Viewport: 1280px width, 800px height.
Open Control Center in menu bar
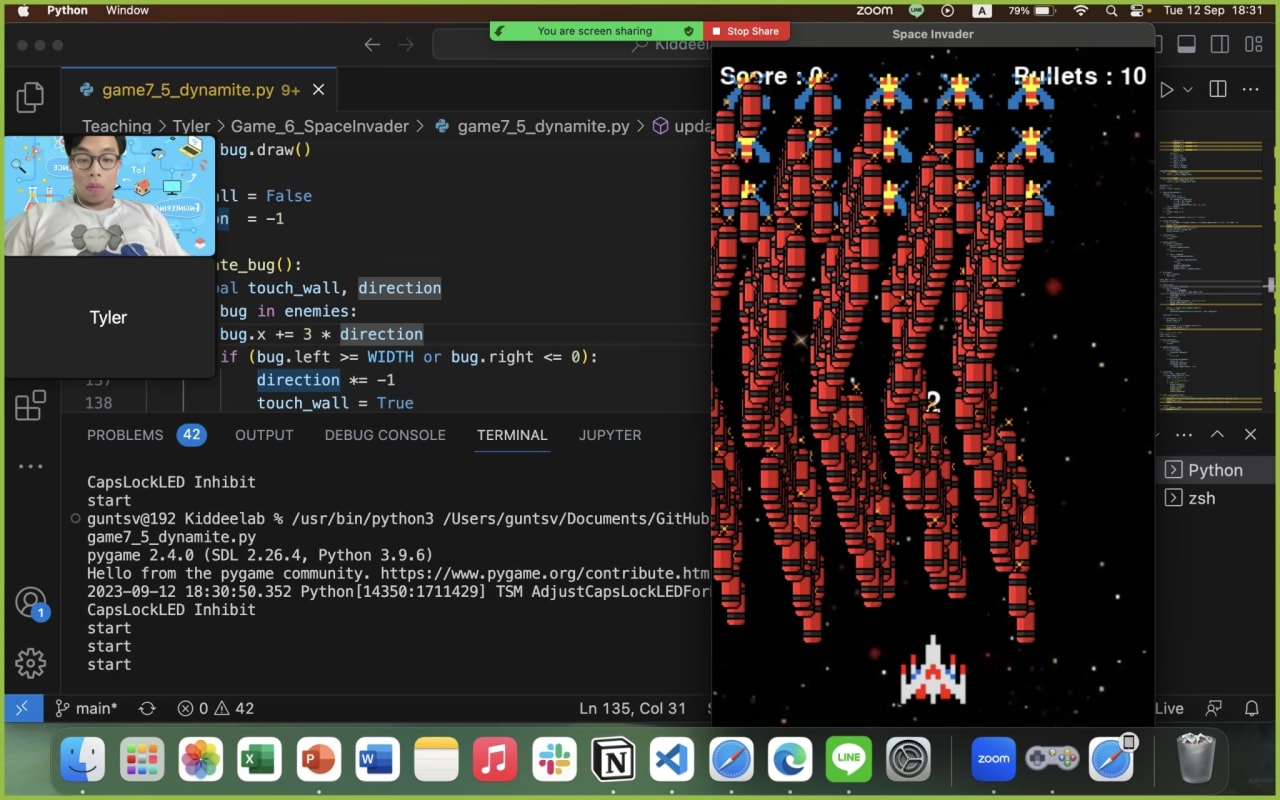point(1139,10)
